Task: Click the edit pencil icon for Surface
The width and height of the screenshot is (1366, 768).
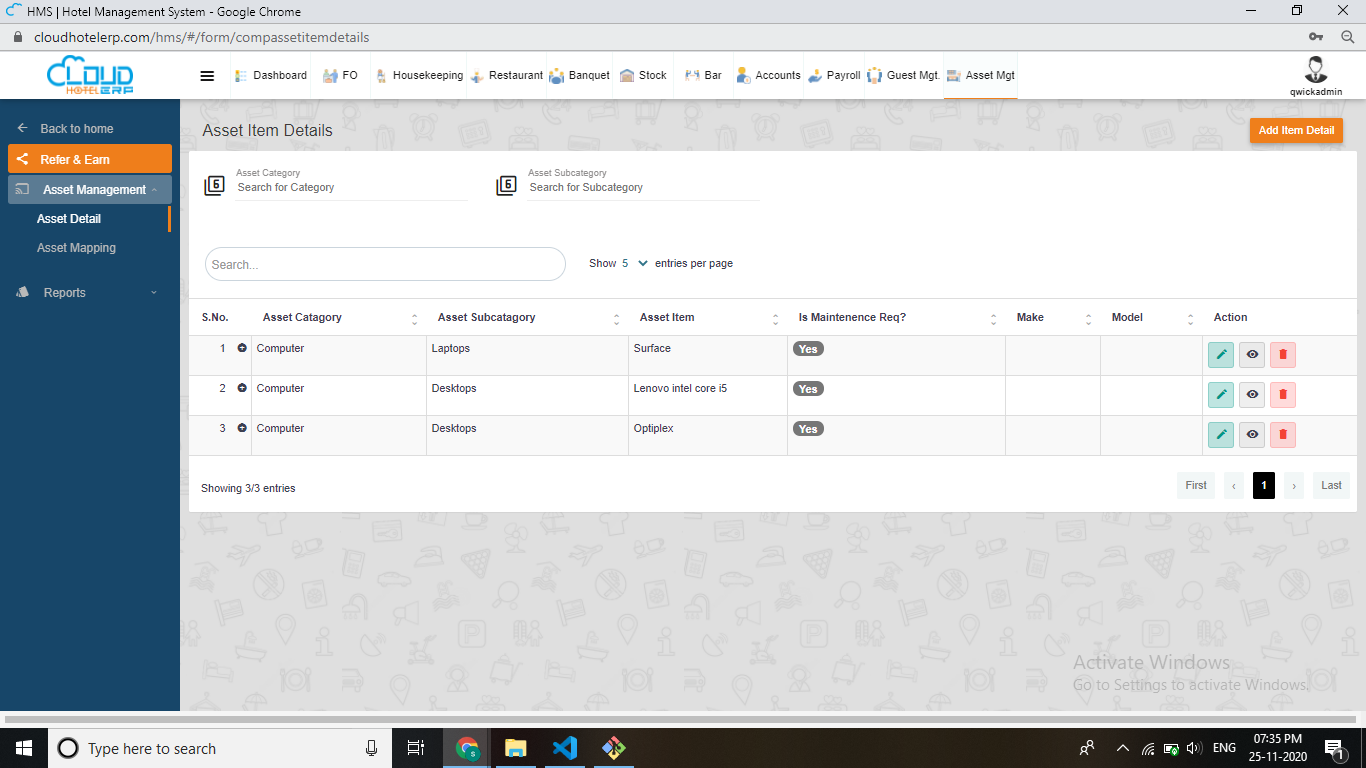Action: point(1220,355)
